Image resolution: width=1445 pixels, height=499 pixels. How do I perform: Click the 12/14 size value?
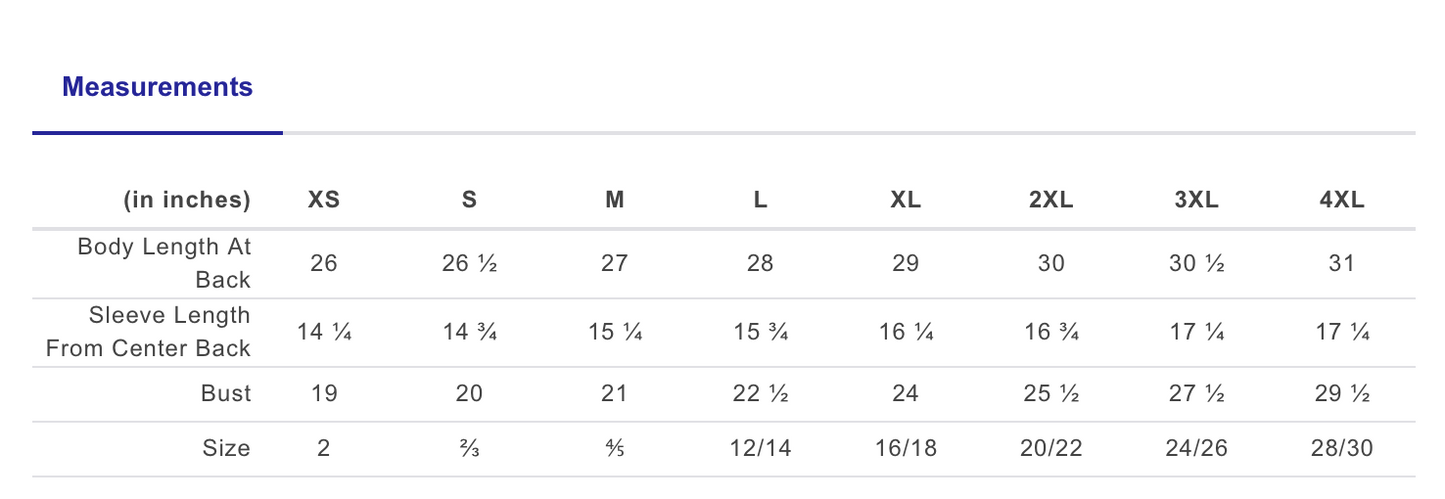tap(761, 449)
